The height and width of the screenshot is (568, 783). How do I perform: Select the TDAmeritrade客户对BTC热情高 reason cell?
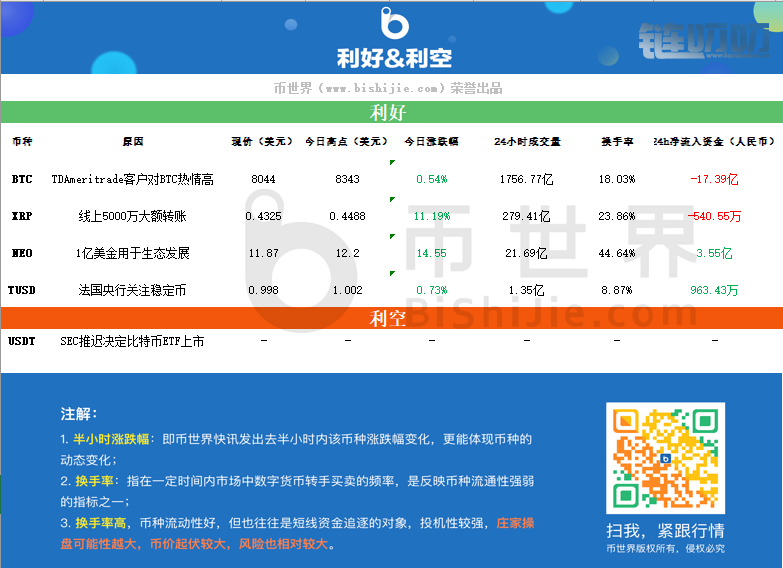[133, 179]
